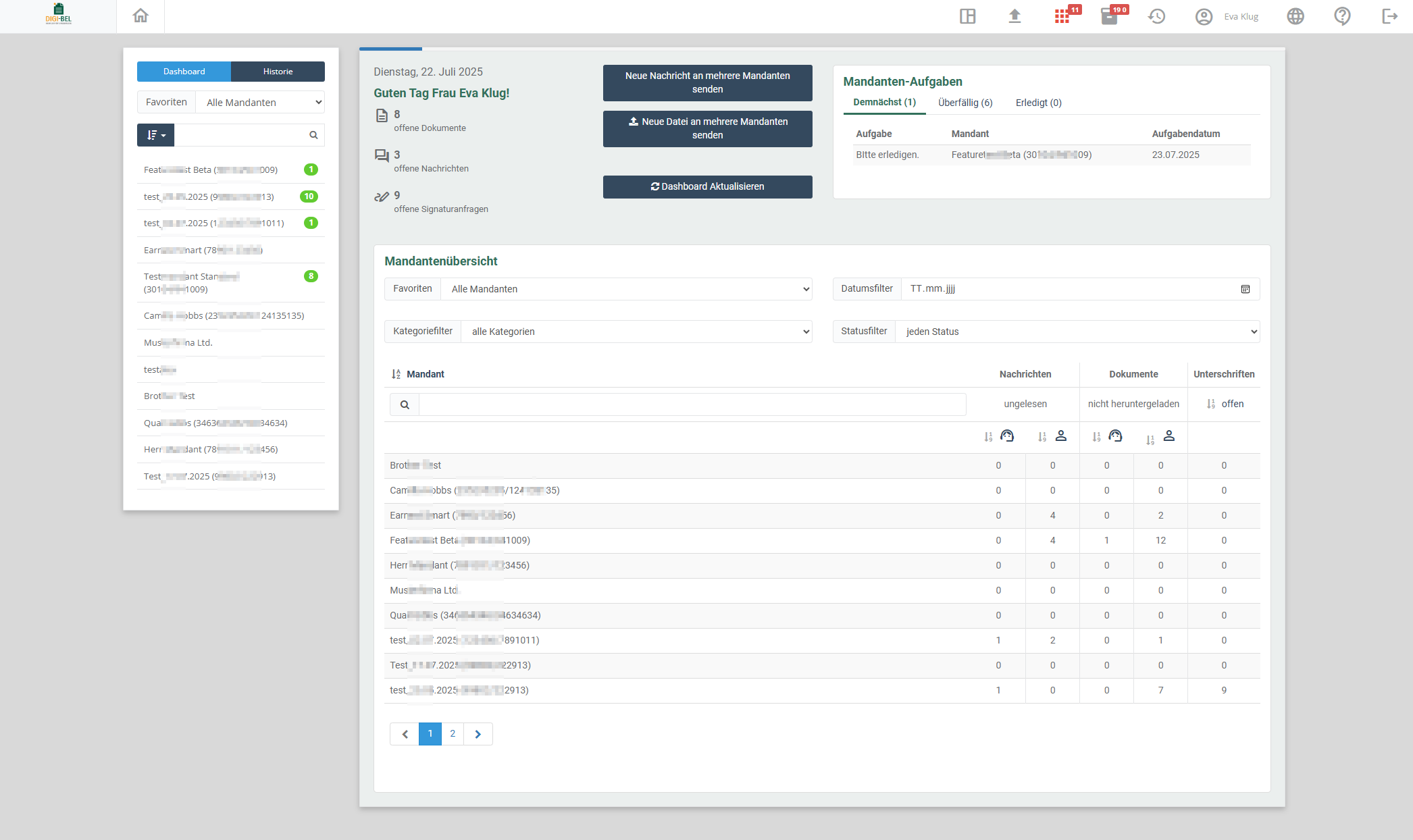Screen dimensions: 1413x840
Task: Click the Dashboard Aktualisieren button
Action: coord(707,187)
